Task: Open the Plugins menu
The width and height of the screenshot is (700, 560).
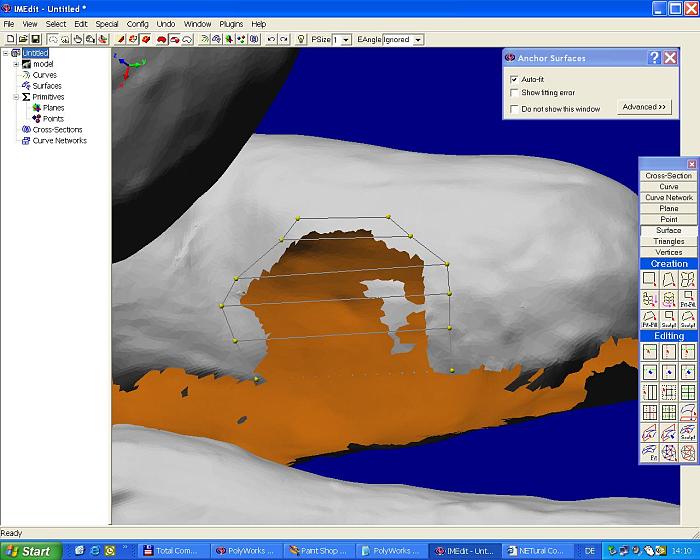Action: [x=231, y=24]
